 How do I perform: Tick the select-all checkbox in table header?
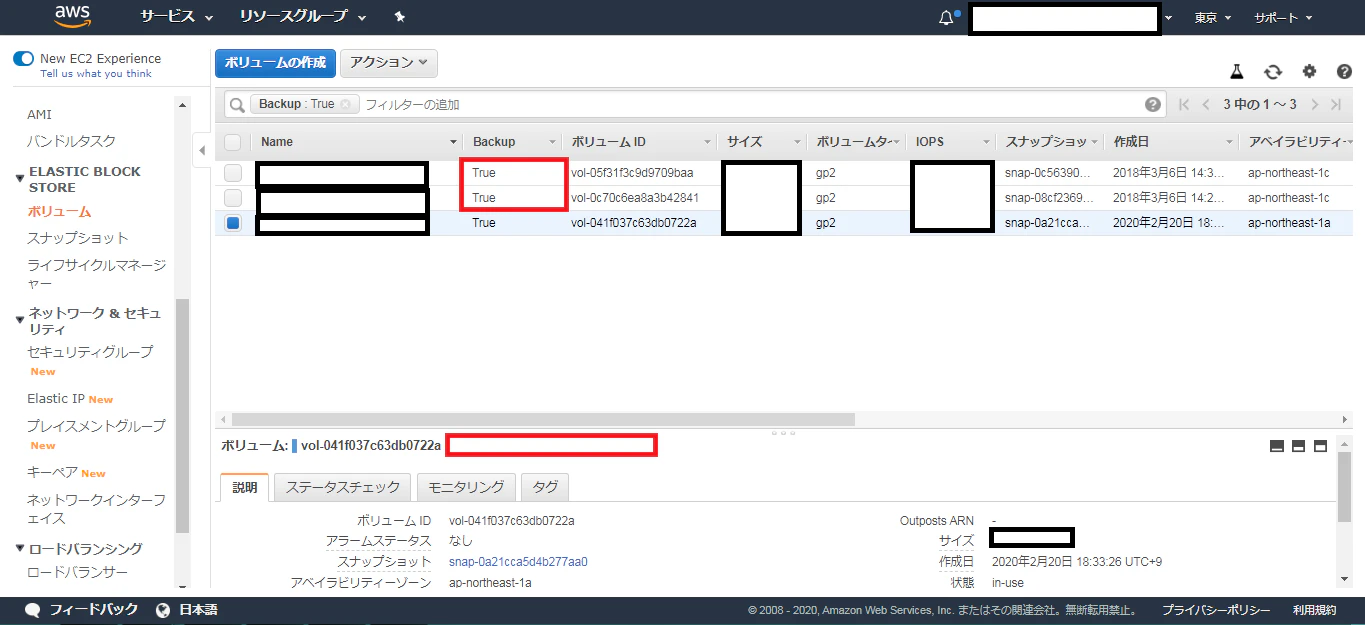click(x=232, y=142)
